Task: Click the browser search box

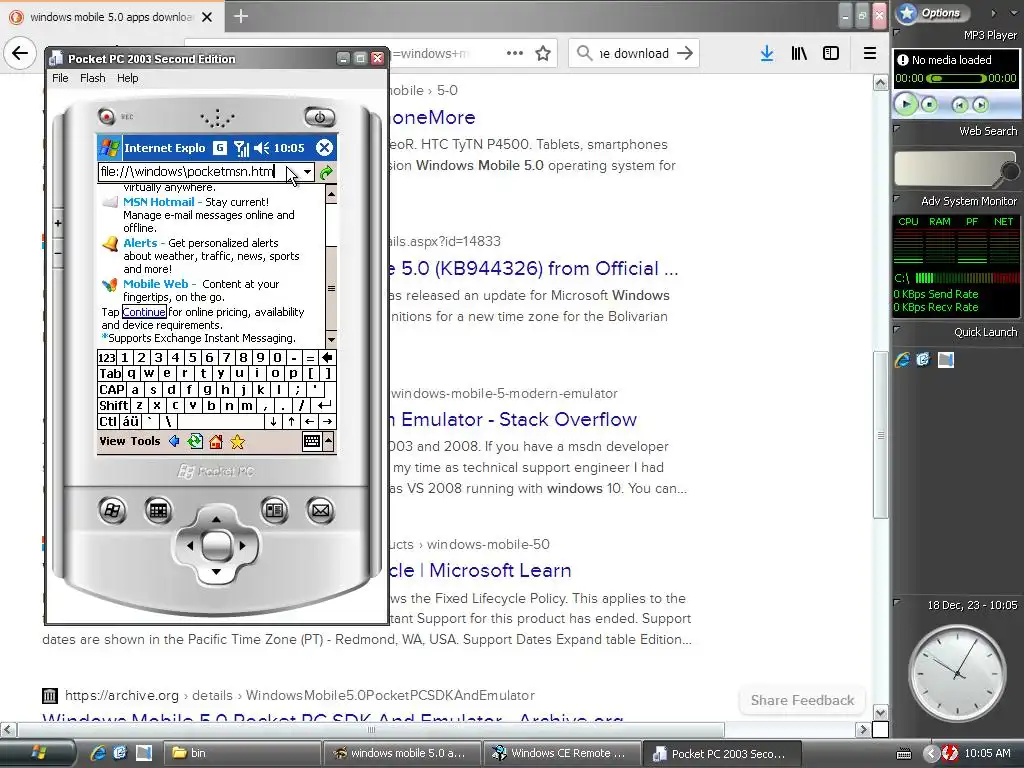Action: coord(633,53)
